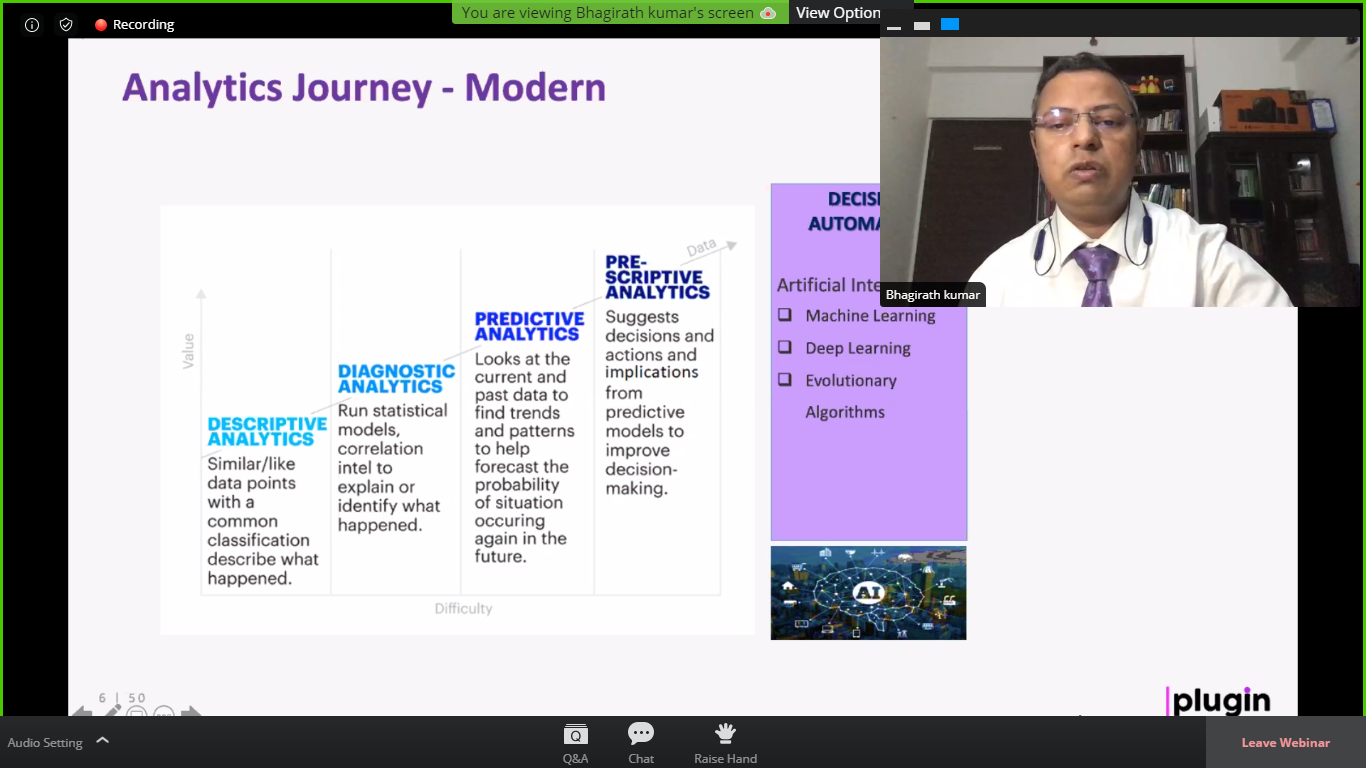
Task: Click the Audio Setting label
Action: pos(45,743)
